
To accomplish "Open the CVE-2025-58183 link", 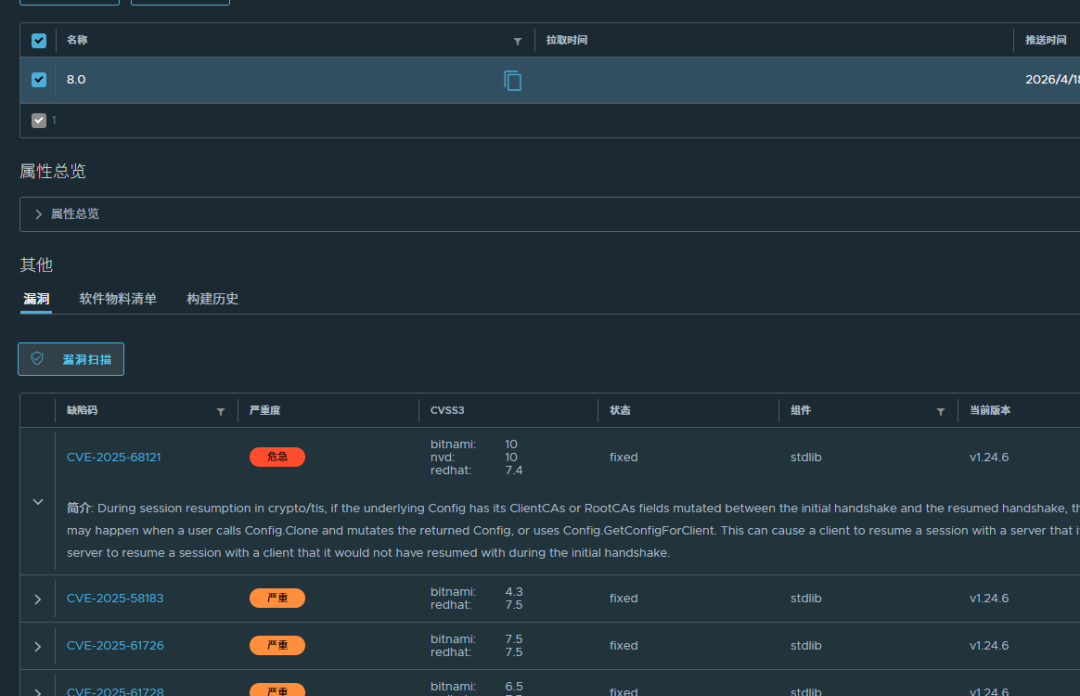I will (x=115, y=598).
